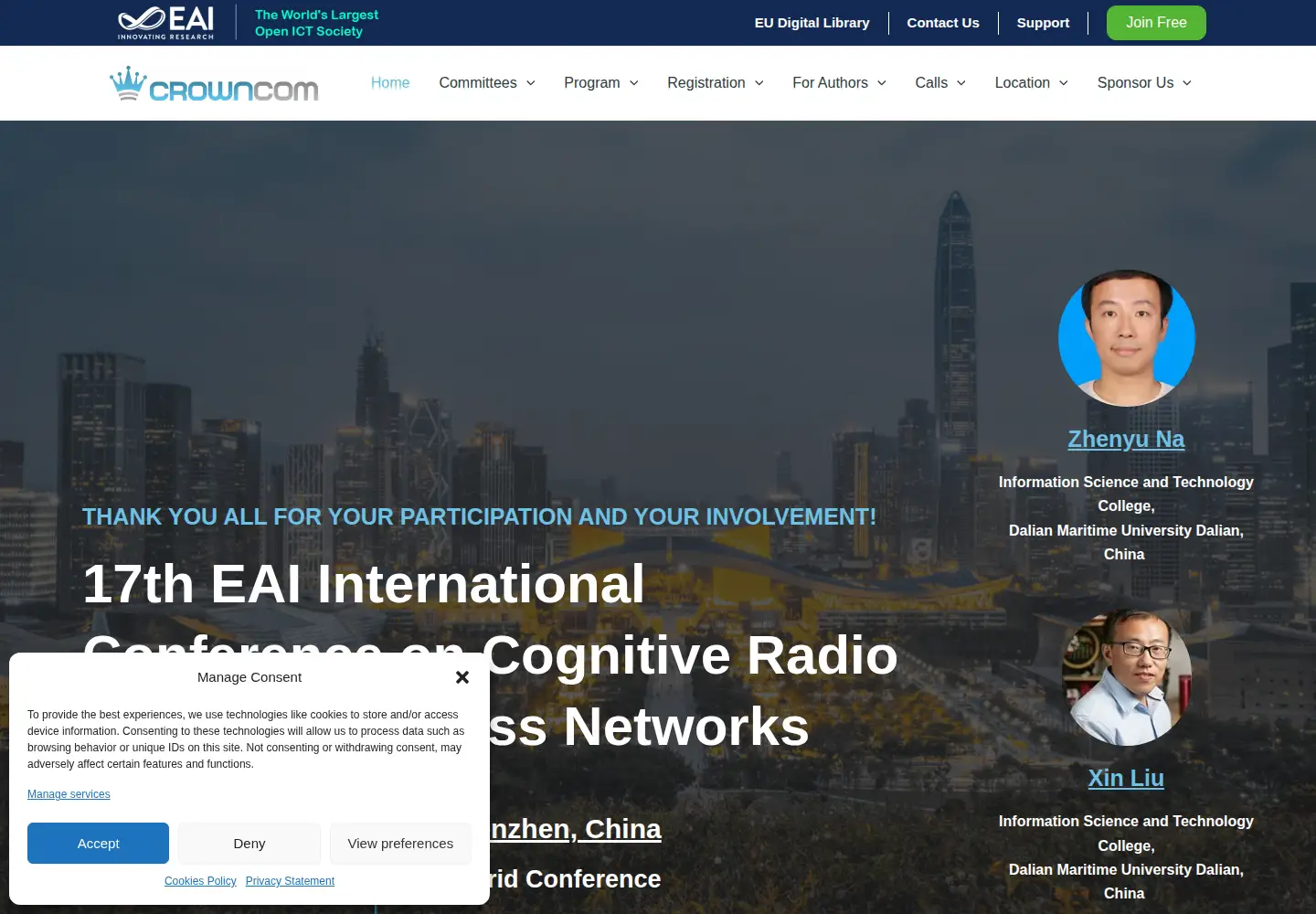Click Xin Liu's portrait photo
The width and height of the screenshot is (1316, 914).
(1127, 677)
